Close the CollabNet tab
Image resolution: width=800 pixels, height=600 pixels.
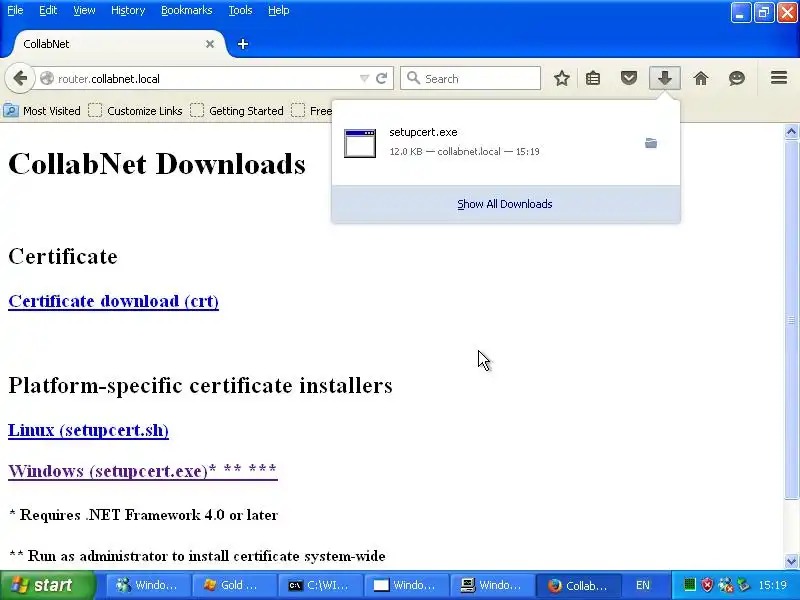(210, 44)
